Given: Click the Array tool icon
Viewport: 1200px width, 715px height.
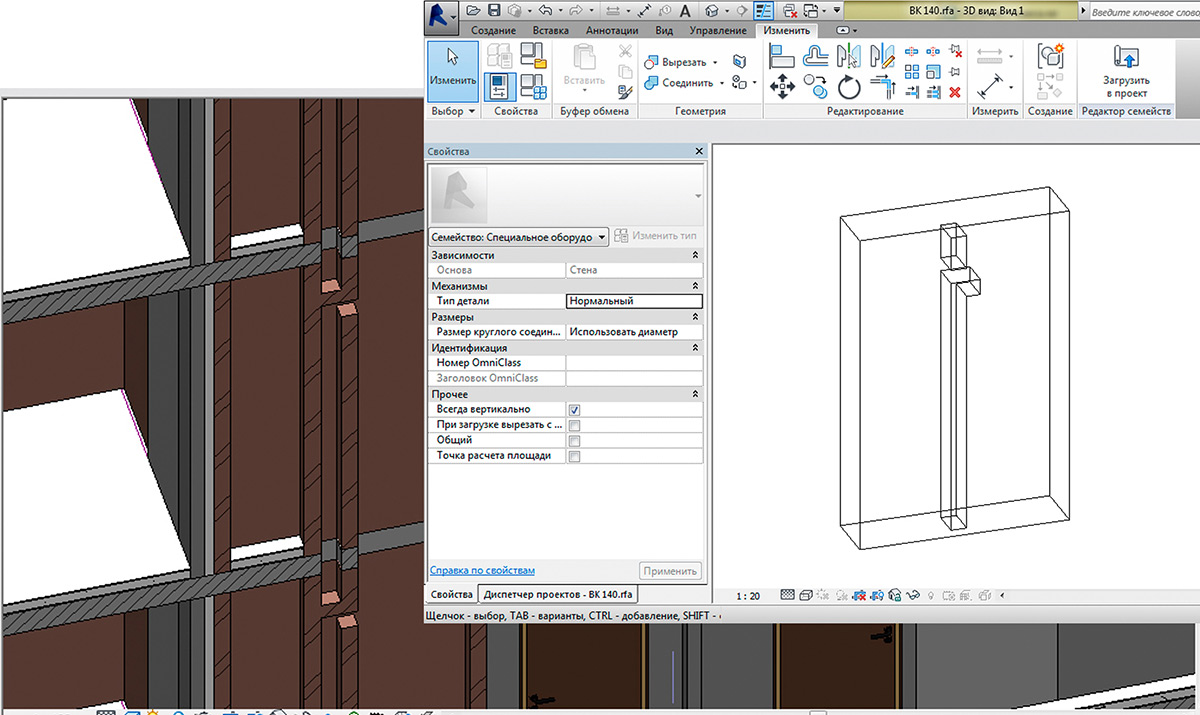Looking at the screenshot, I should (912, 71).
